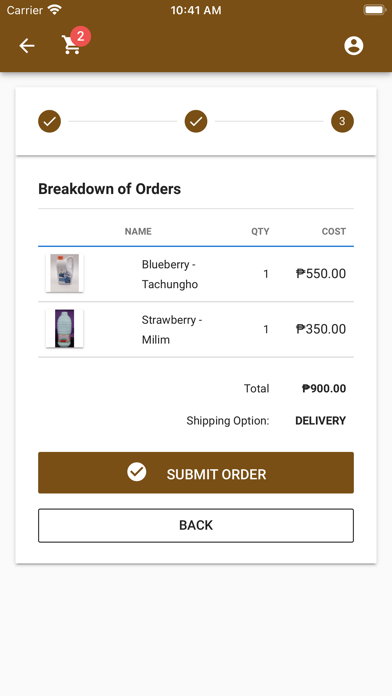Viewport: 392px width, 696px height.
Task: Select the Blueberry - Tachungho item name
Action: [x=170, y=274]
